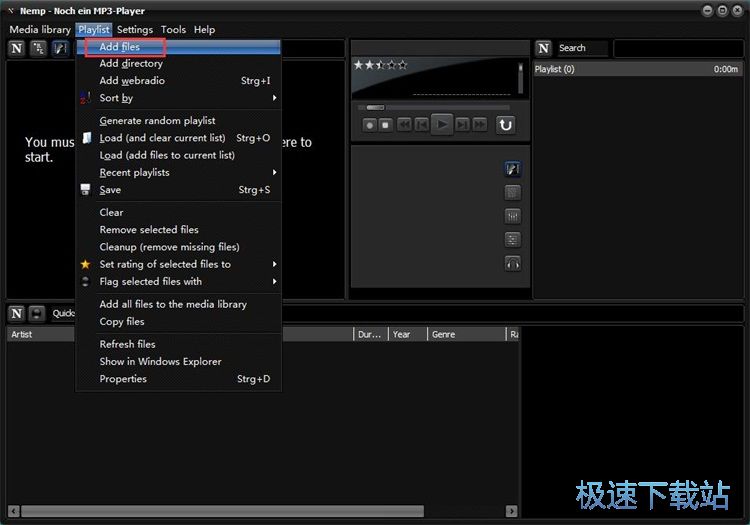Click Add all files to the media library
750x525 pixels.
click(178, 305)
